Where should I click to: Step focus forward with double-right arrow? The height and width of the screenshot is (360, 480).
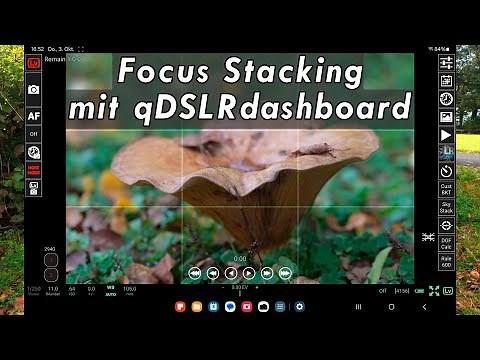click(x=267, y=273)
